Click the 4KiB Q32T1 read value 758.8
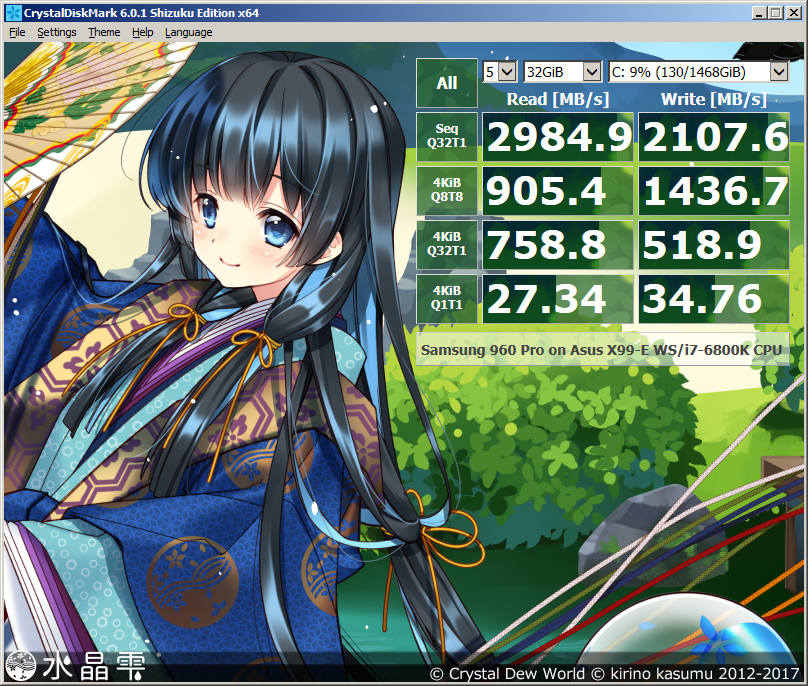808x686 pixels. [x=558, y=245]
